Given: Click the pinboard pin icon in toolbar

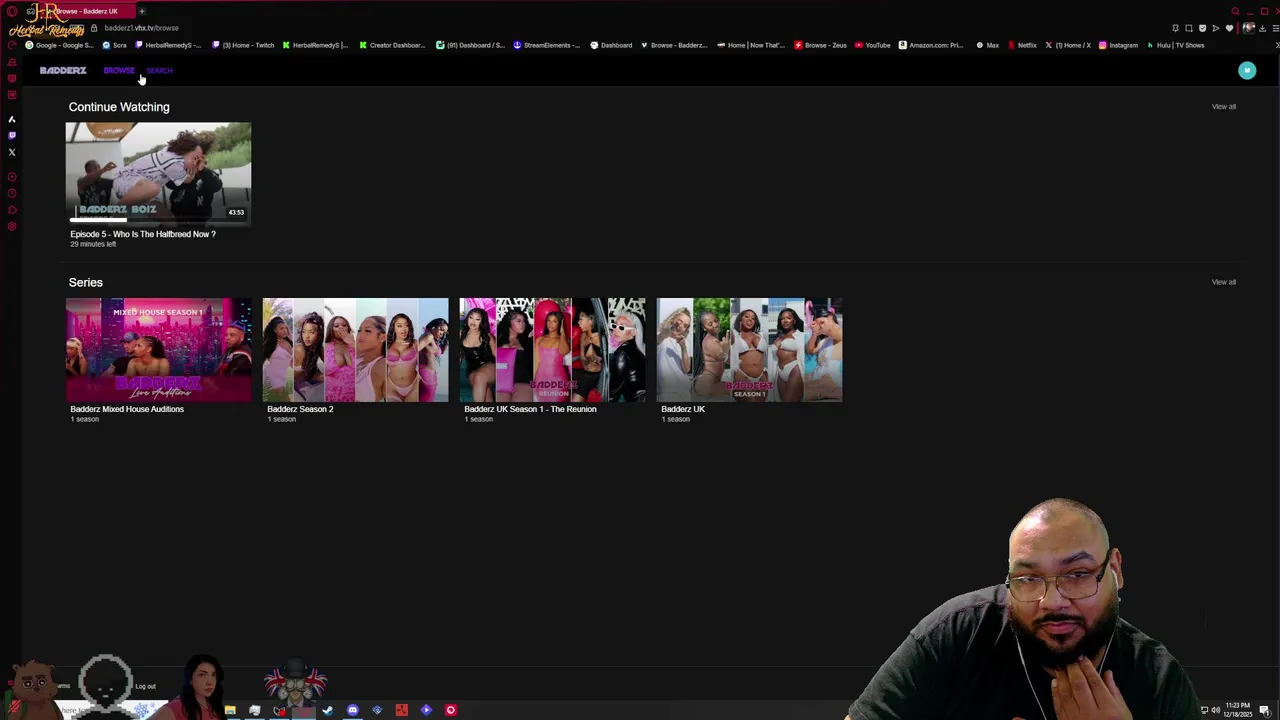Looking at the screenshot, I should 1176,28.
